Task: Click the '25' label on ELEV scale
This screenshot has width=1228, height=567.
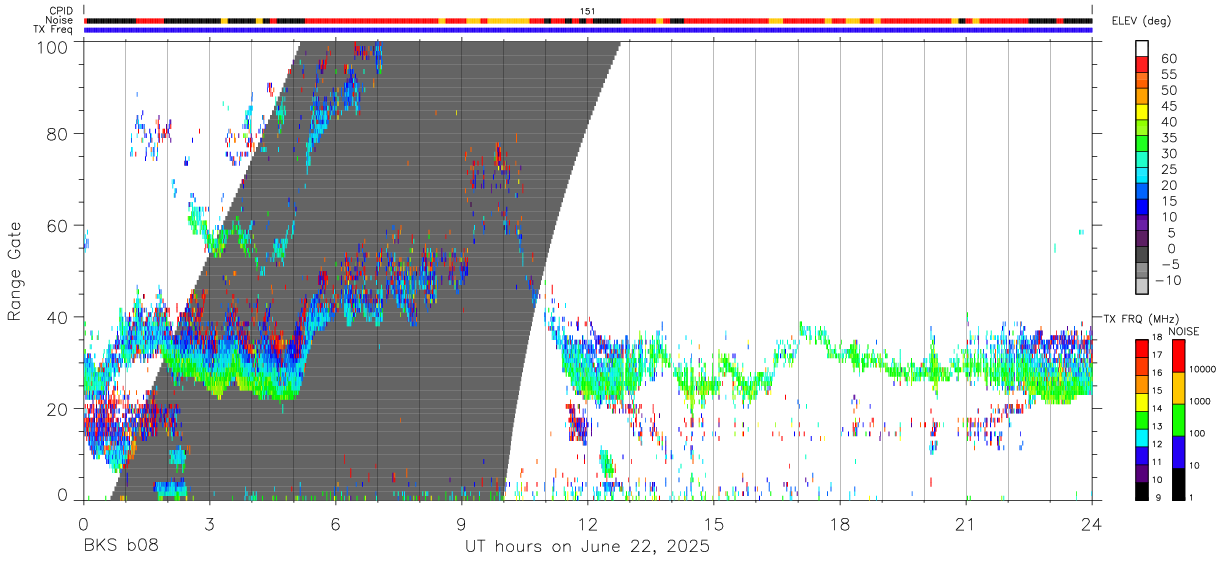Action: [x=1167, y=170]
